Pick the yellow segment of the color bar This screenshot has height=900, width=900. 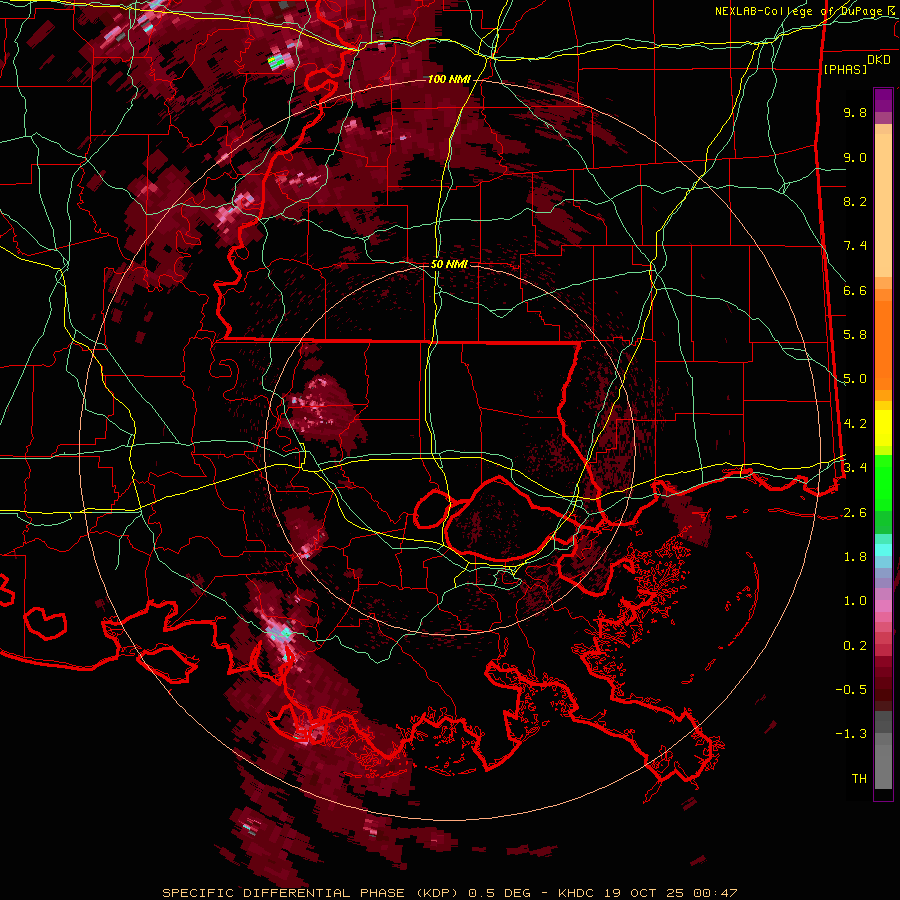pyautogui.click(x=883, y=428)
